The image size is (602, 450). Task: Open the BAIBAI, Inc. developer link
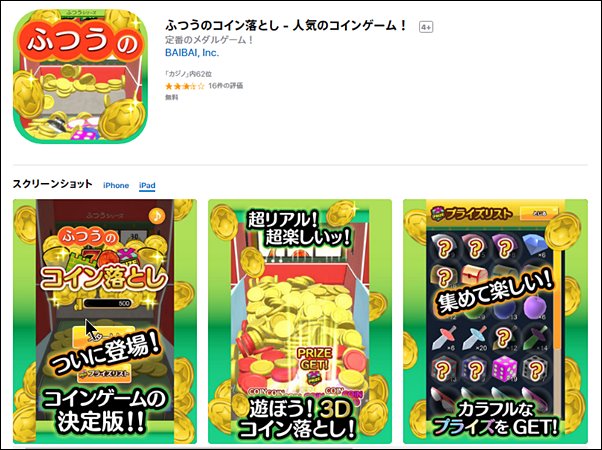(x=192, y=53)
